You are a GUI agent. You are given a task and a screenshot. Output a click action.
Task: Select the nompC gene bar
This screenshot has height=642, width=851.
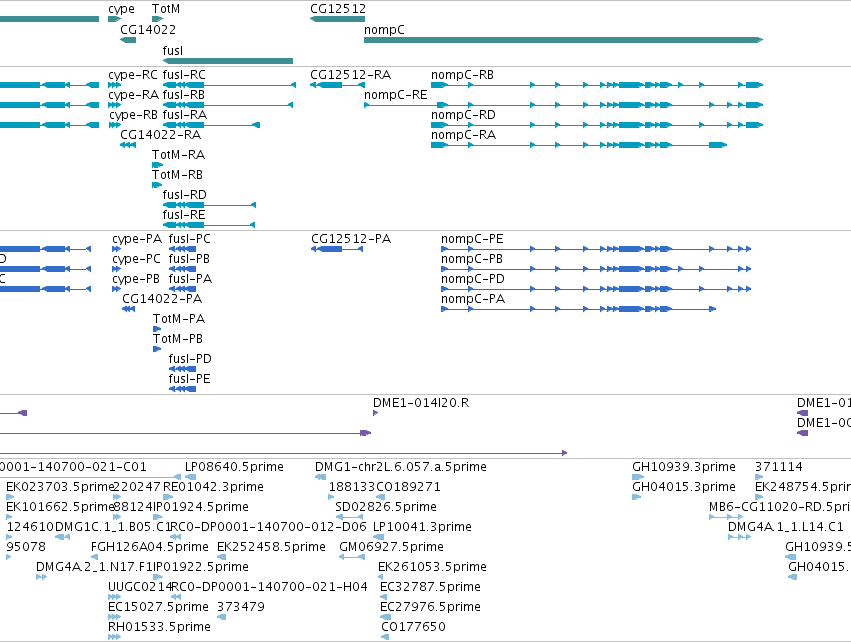coord(563,40)
